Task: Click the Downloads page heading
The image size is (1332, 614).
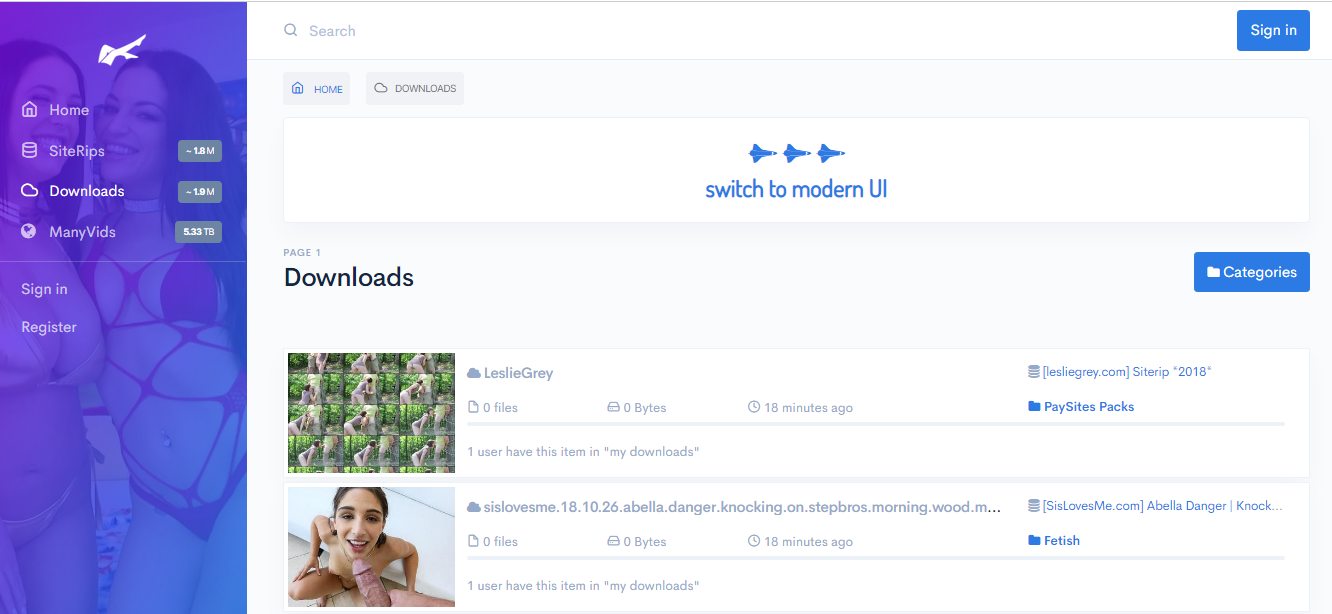Action: 349,277
